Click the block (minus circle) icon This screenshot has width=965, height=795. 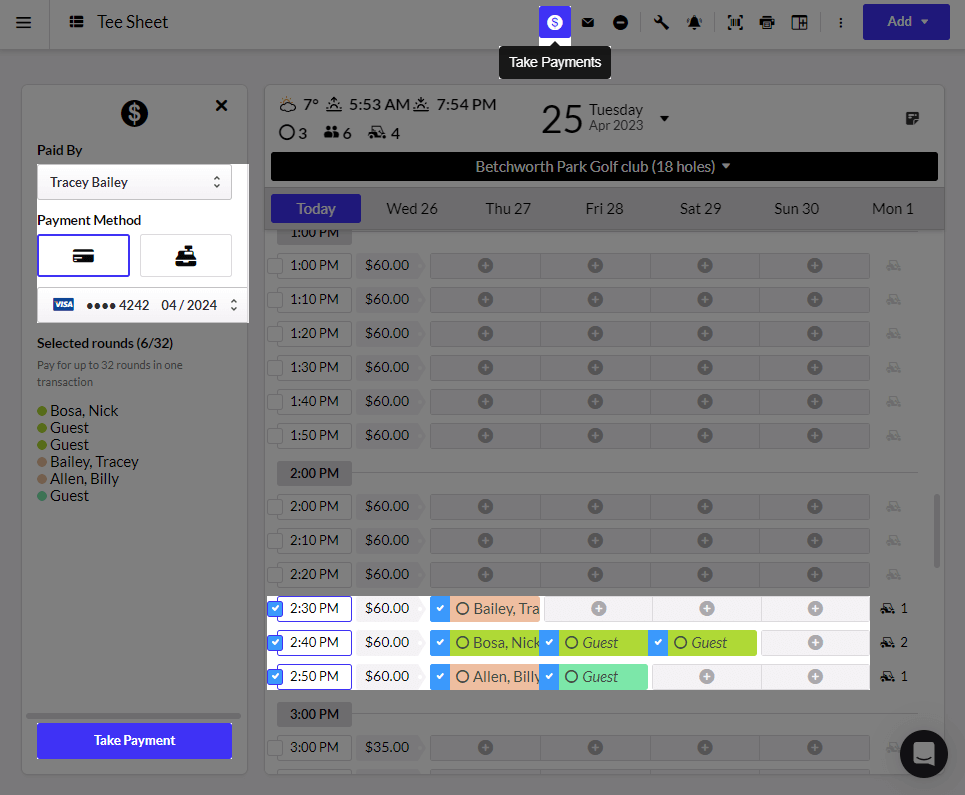click(620, 23)
